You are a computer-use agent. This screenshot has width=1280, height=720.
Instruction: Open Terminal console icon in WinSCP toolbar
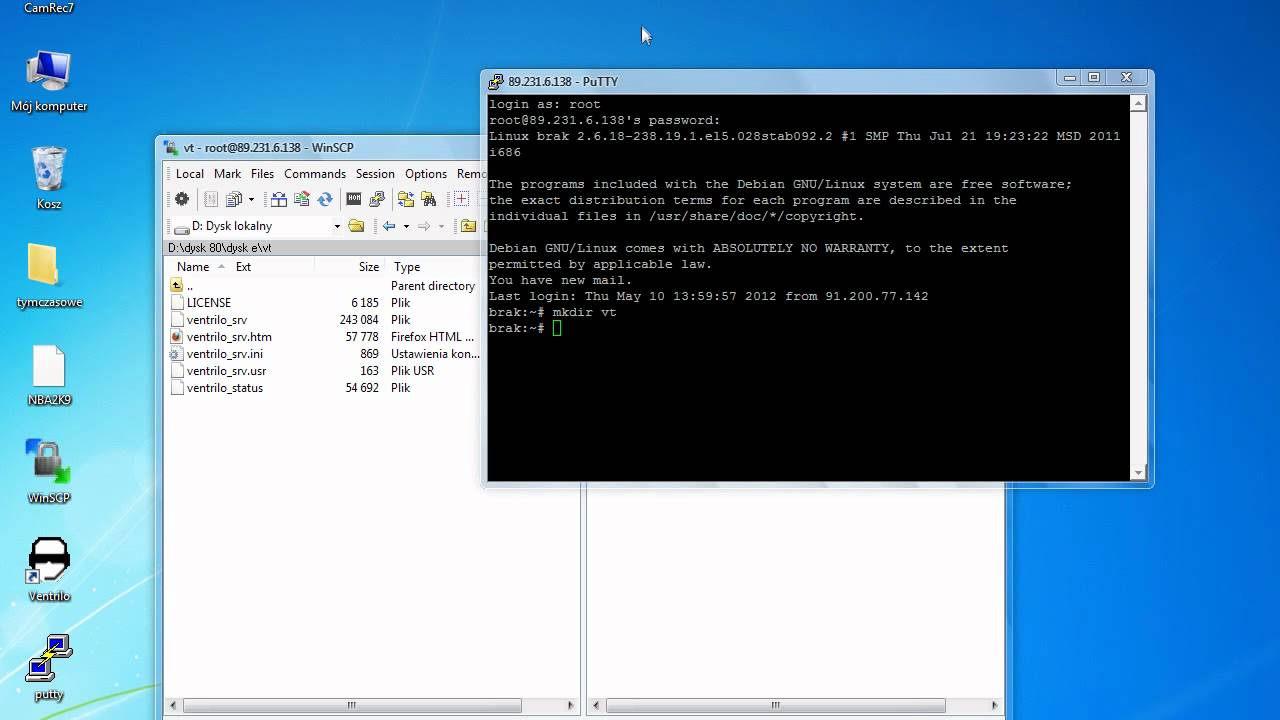click(354, 199)
